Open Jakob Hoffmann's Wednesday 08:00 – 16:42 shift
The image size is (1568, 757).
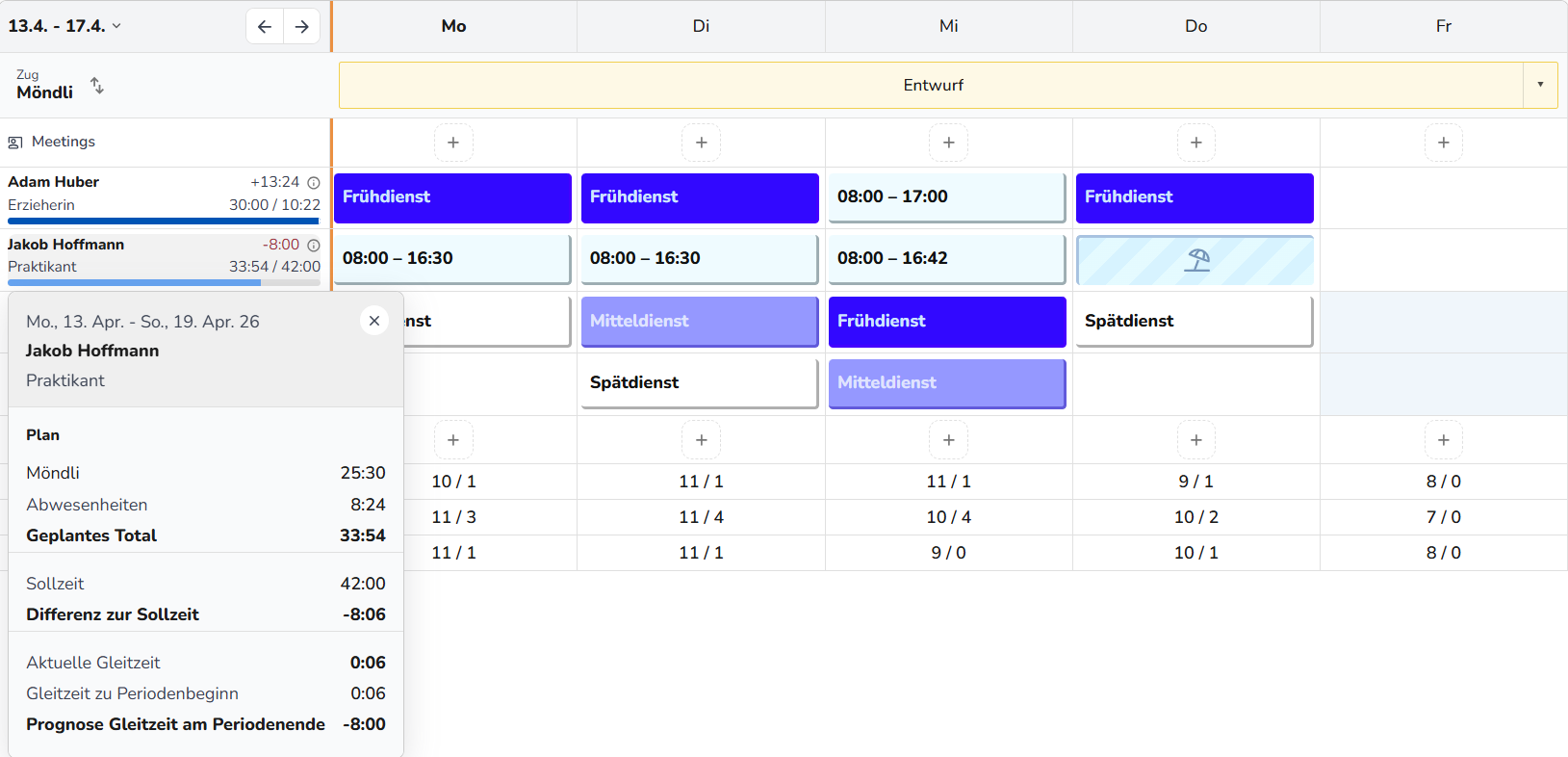point(947,259)
